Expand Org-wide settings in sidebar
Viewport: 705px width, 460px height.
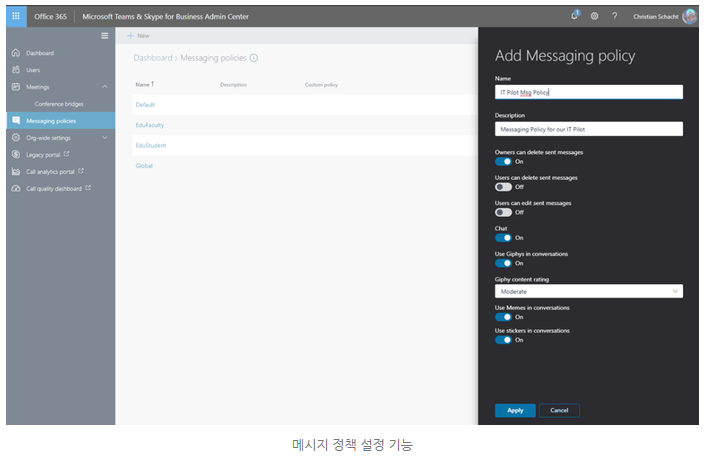(105, 138)
